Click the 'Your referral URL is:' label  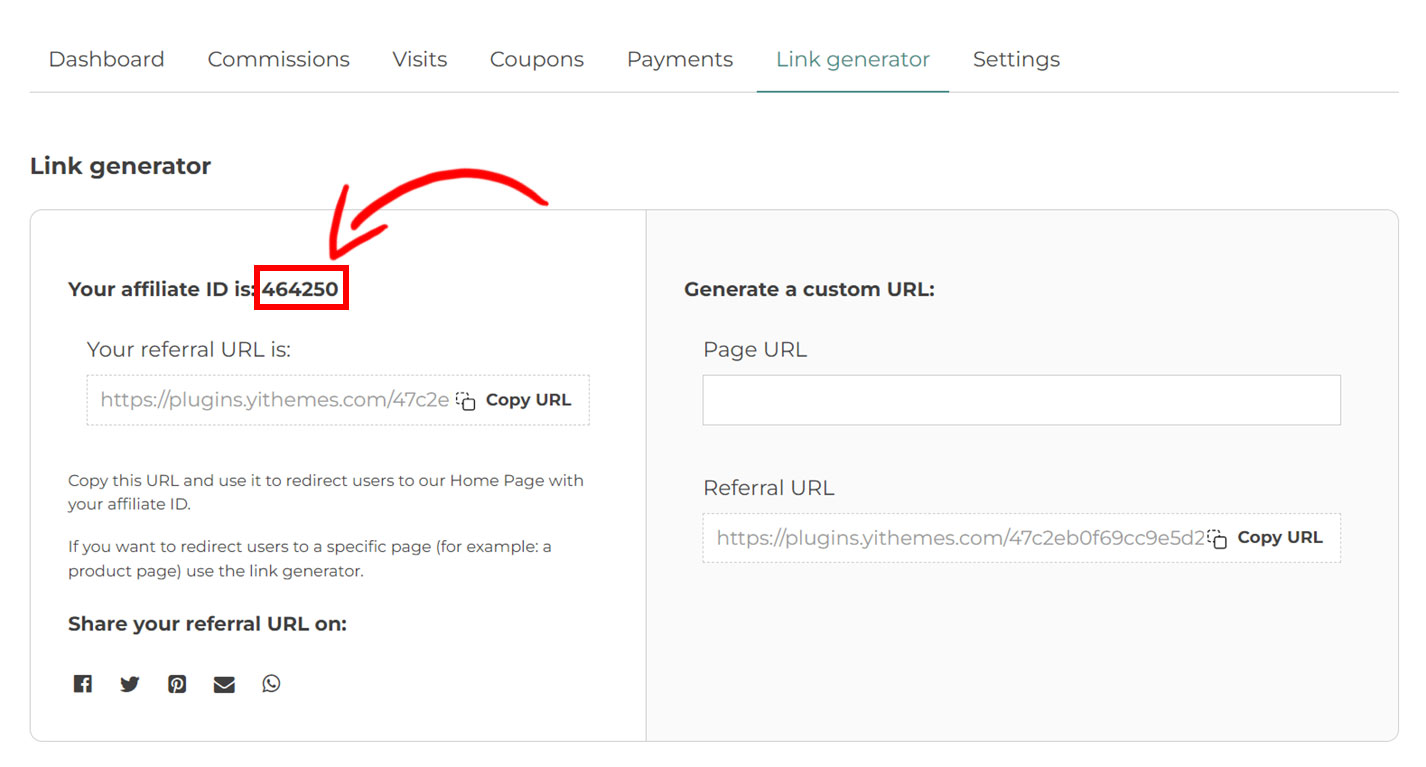coord(189,350)
